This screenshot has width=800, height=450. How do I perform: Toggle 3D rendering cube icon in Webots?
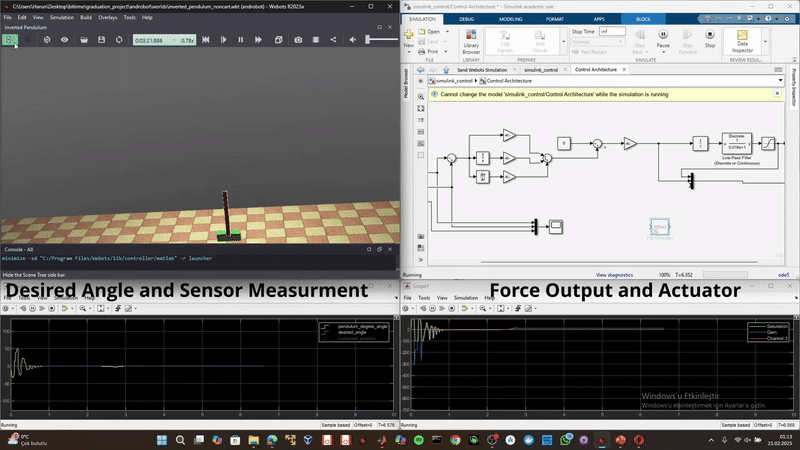coord(279,39)
